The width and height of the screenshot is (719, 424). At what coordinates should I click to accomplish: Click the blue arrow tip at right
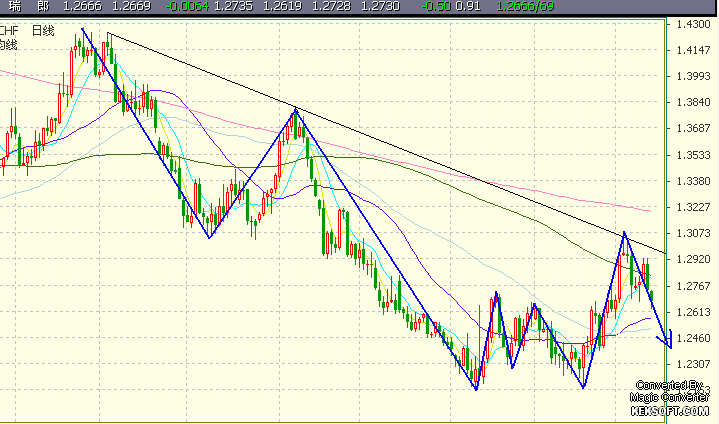670,347
